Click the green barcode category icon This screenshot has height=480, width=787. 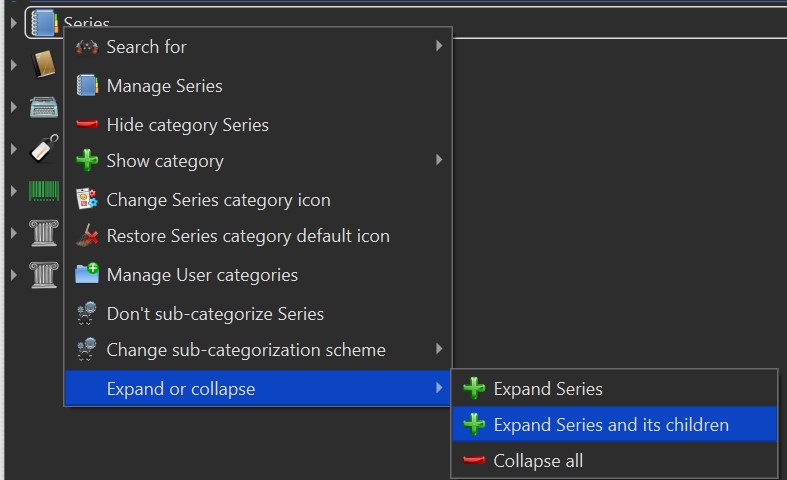point(43,191)
